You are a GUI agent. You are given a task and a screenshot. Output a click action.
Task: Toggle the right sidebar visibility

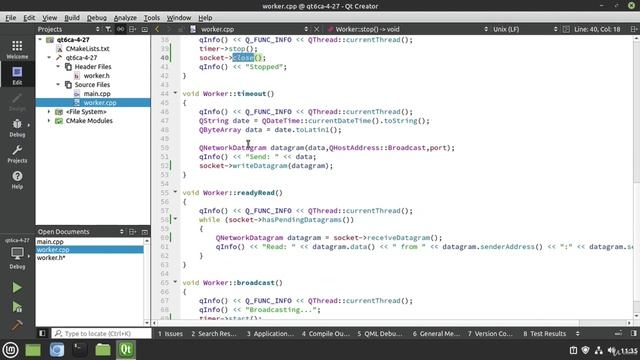pyautogui.click(x=633, y=333)
